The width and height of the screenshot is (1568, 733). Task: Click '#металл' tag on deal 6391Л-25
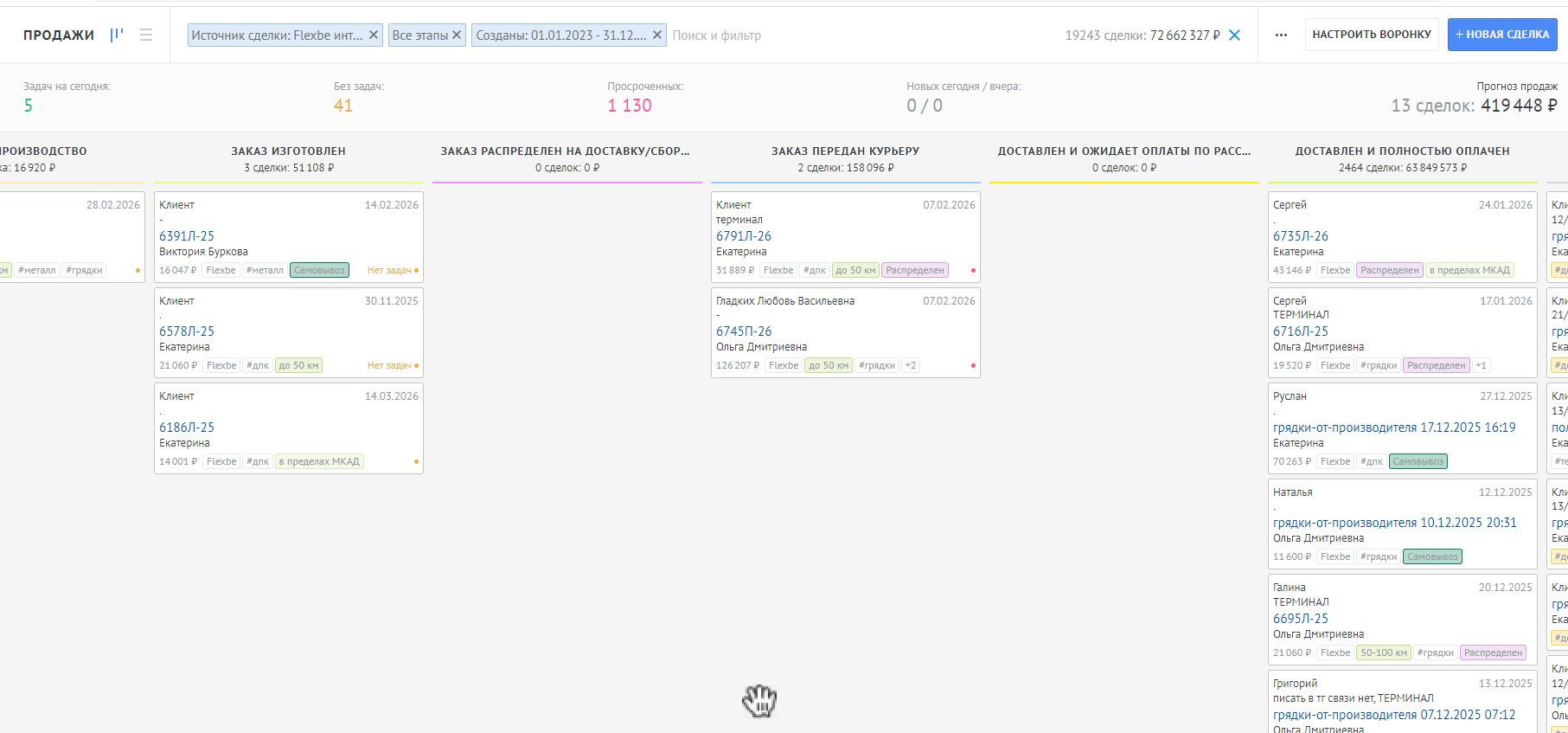tap(265, 270)
